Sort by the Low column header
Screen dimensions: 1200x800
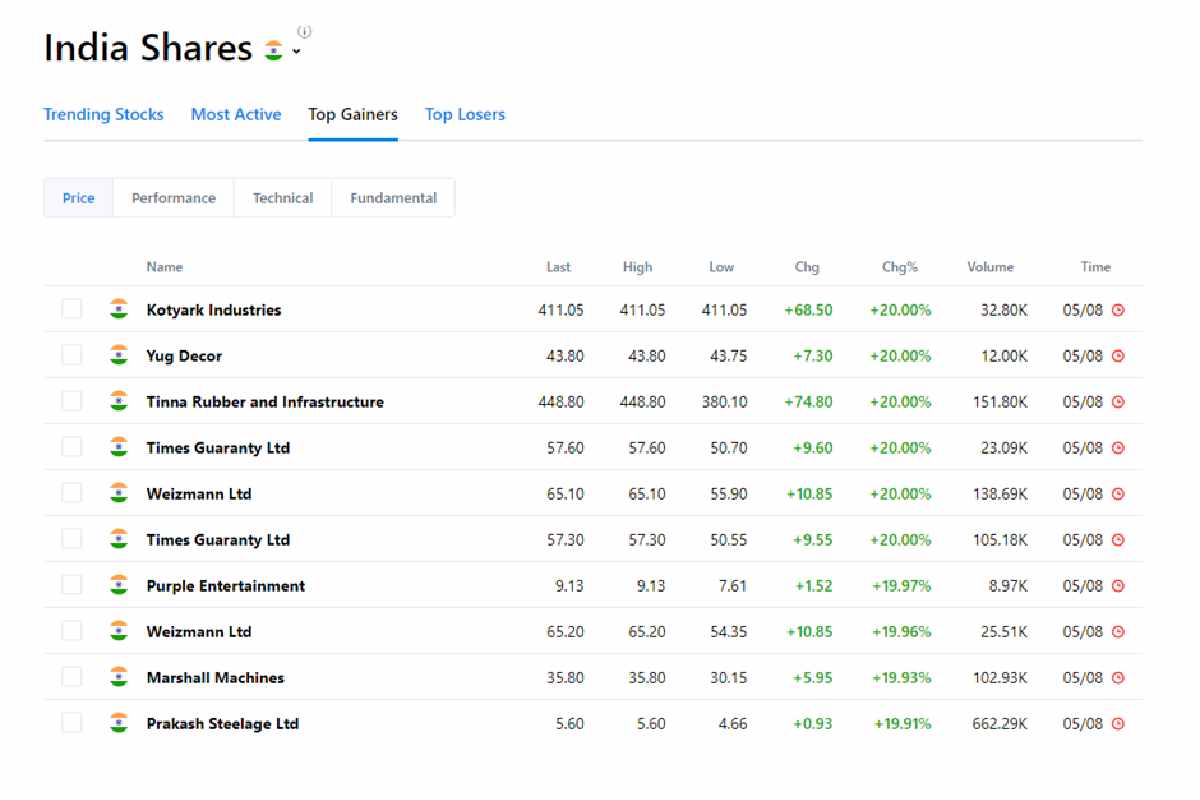[722, 267]
